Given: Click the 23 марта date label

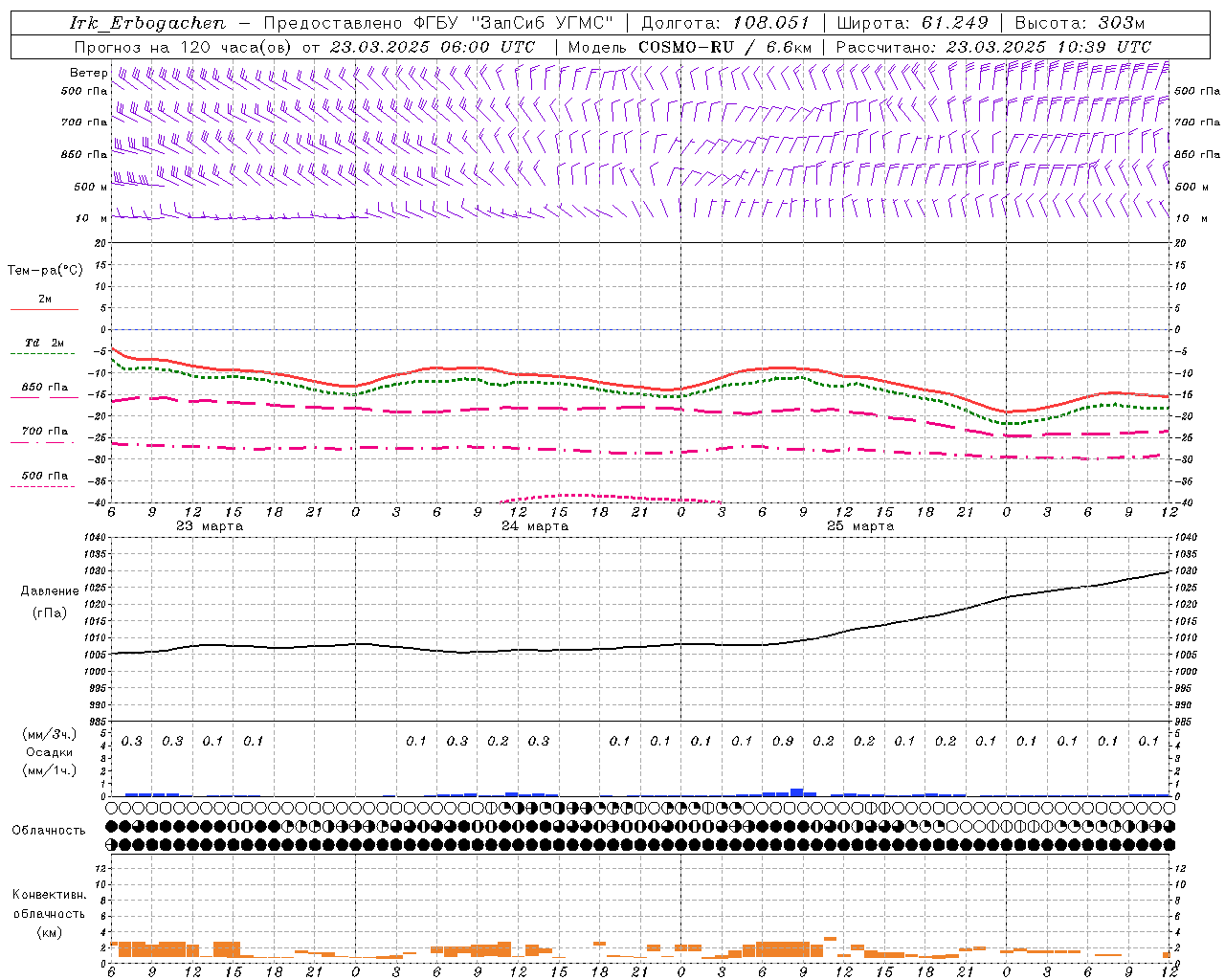Looking at the screenshot, I should [210, 526].
